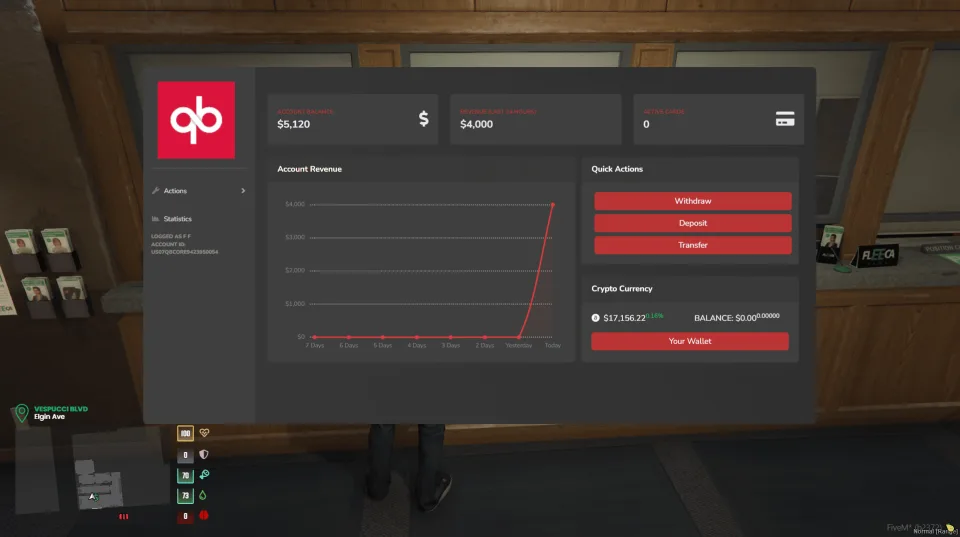Open Your Wallet for crypto
The height and width of the screenshot is (537, 960).
click(x=689, y=341)
